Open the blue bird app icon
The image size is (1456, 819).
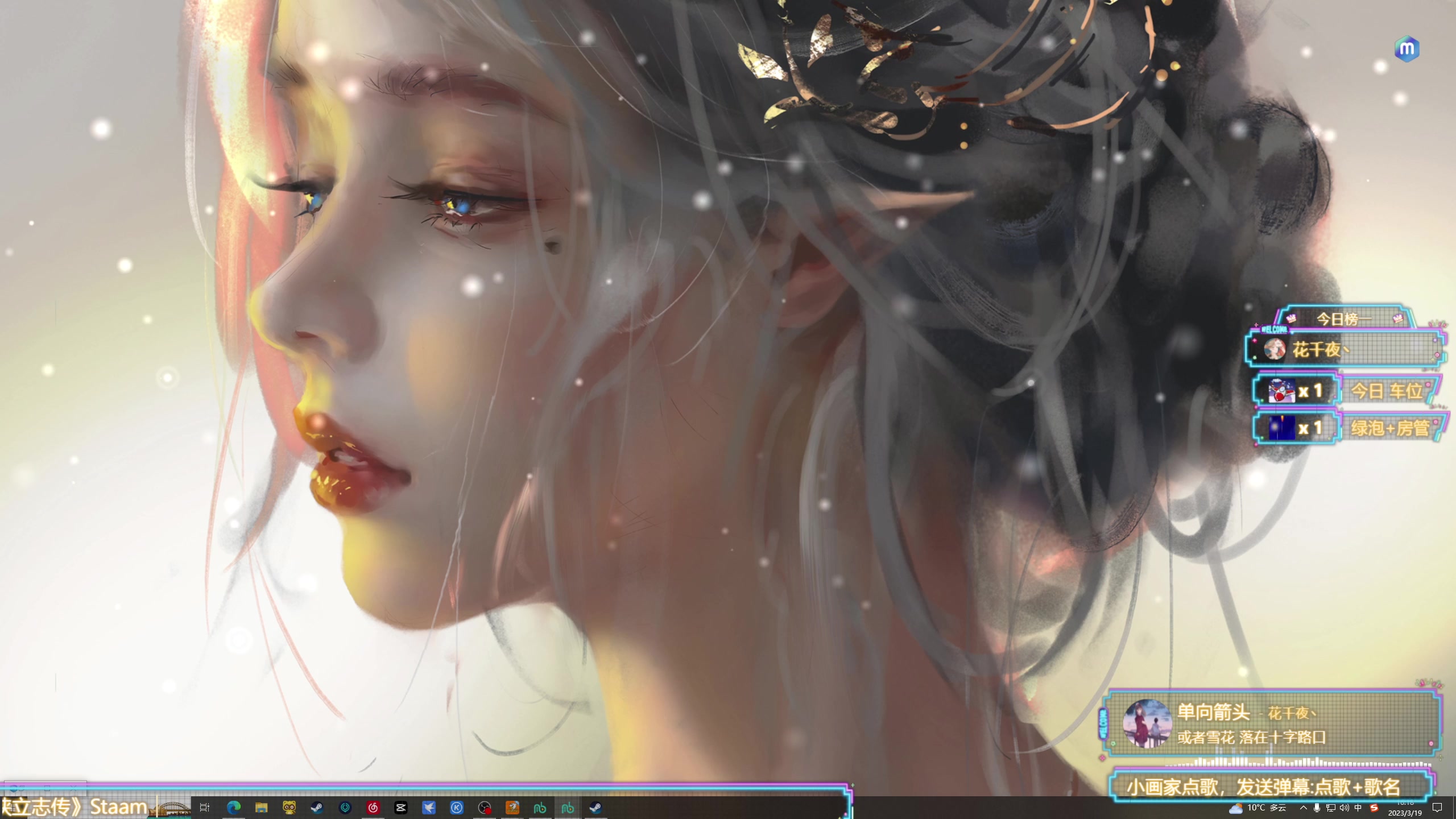pyautogui.click(x=428, y=807)
